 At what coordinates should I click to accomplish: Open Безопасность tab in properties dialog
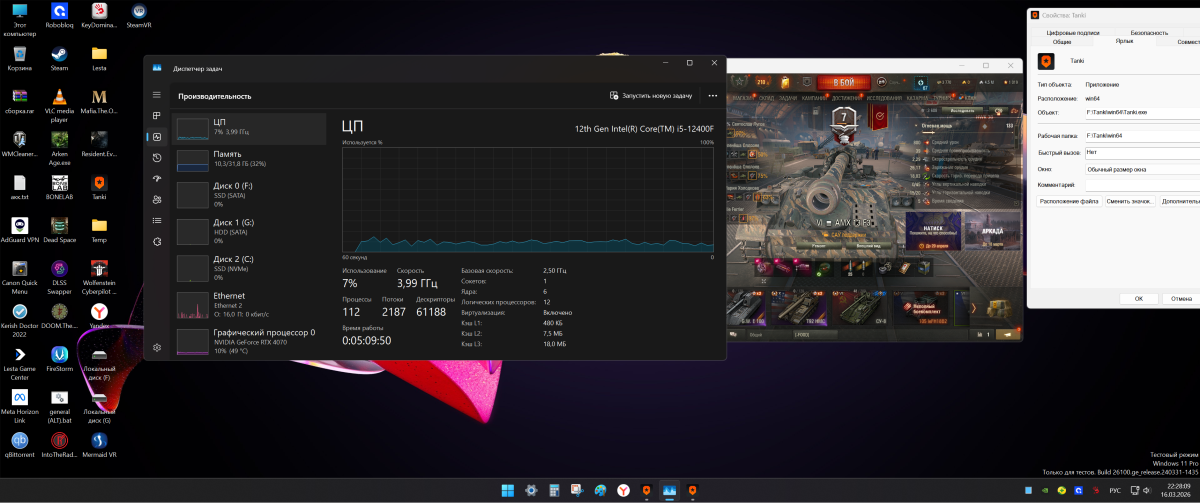point(1151,32)
